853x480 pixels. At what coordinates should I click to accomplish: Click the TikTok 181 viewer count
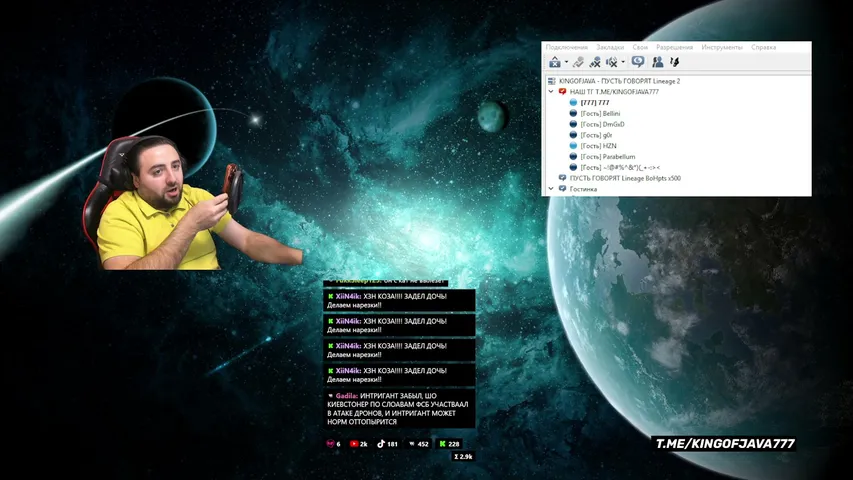point(392,444)
